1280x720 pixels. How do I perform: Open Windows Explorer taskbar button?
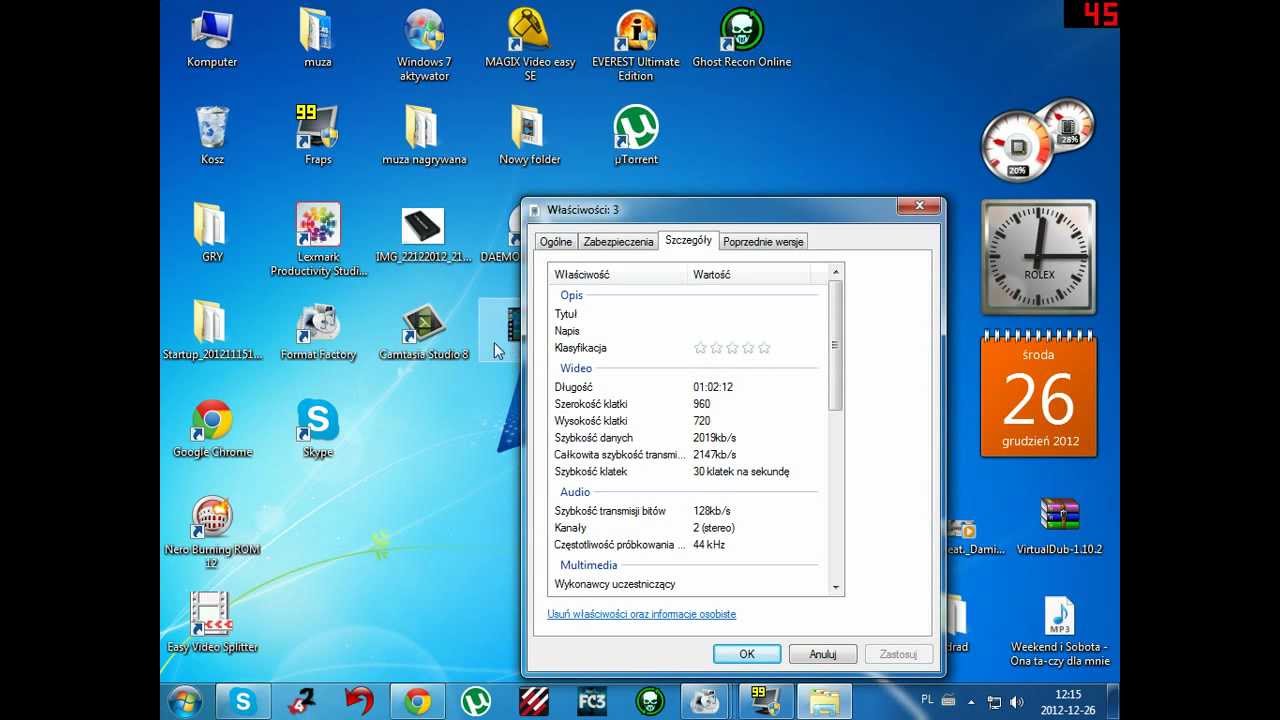click(x=825, y=701)
